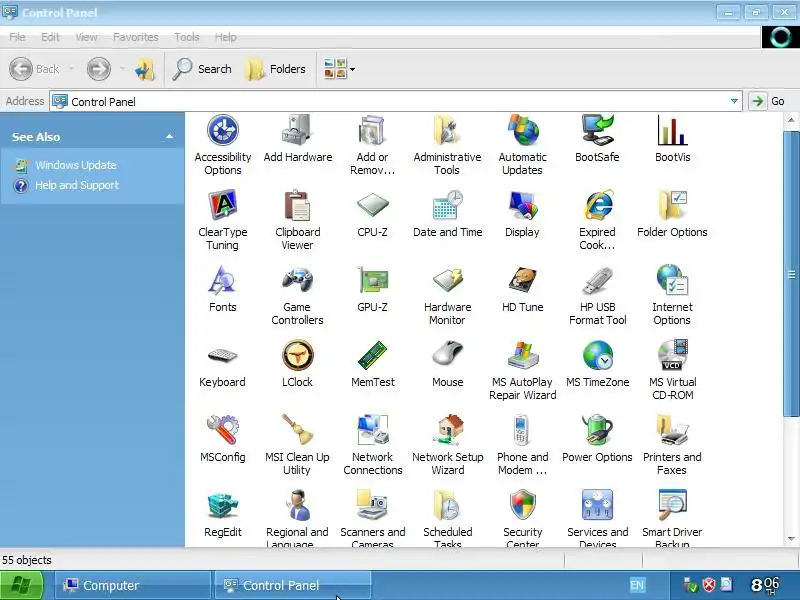Open Accessibility Options applet
This screenshot has height=600, width=800.
222,131
